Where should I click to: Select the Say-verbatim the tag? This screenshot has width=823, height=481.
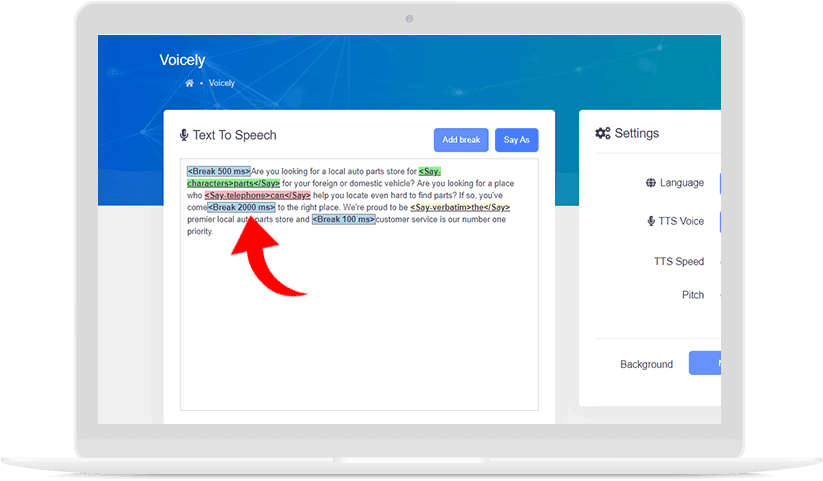click(460, 207)
